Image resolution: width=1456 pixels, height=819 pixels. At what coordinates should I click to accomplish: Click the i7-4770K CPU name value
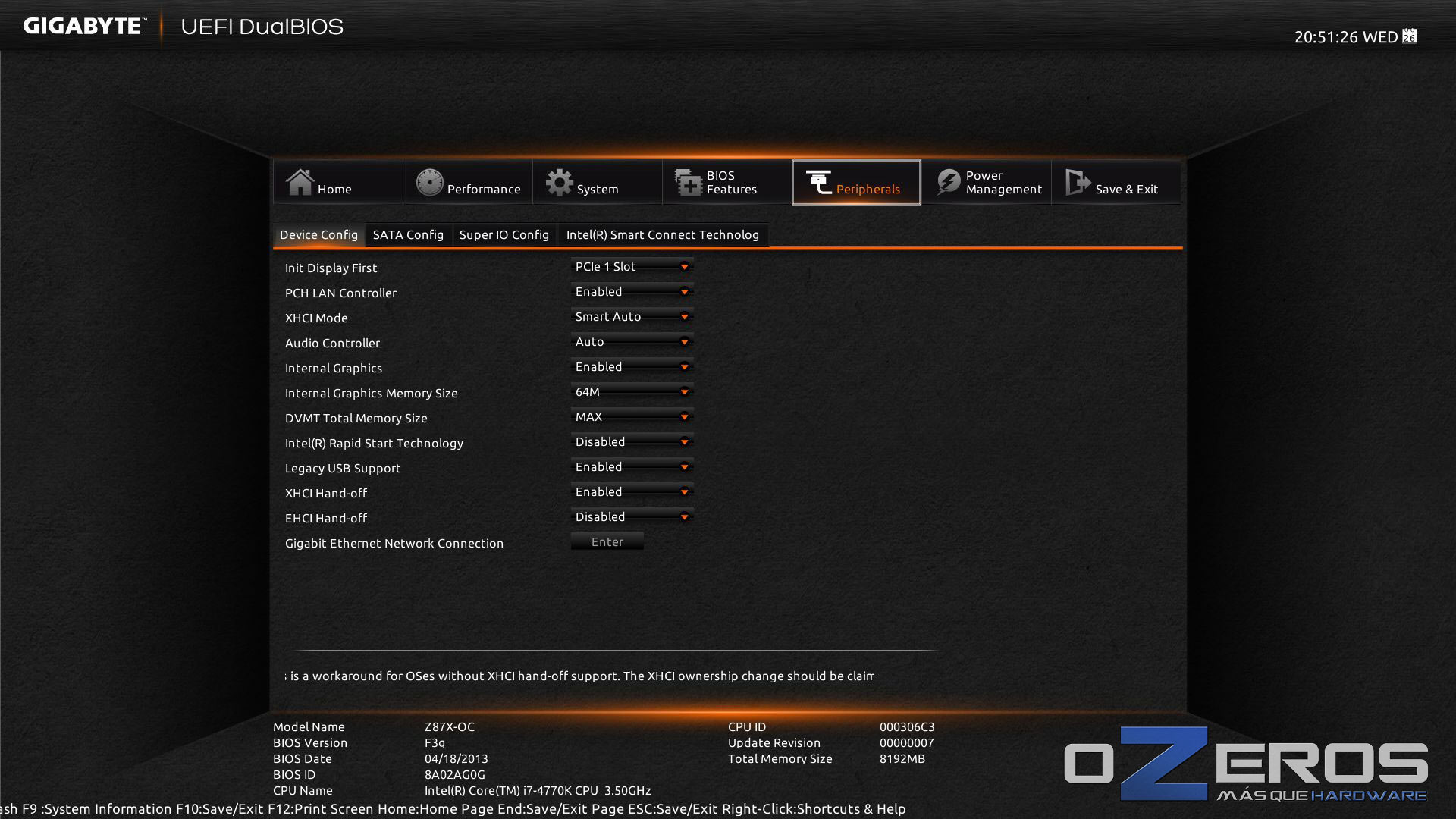pos(538,790)
